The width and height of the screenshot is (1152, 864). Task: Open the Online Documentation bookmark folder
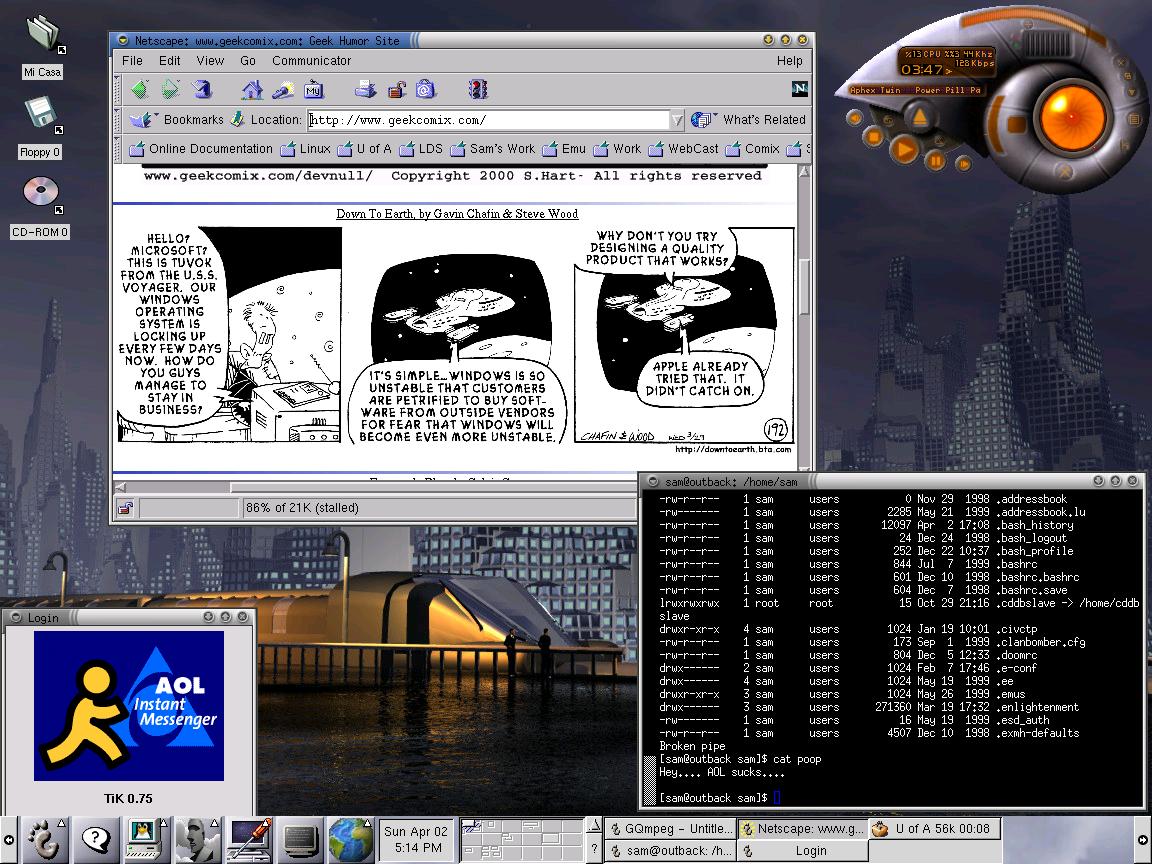tap(201, 148)
